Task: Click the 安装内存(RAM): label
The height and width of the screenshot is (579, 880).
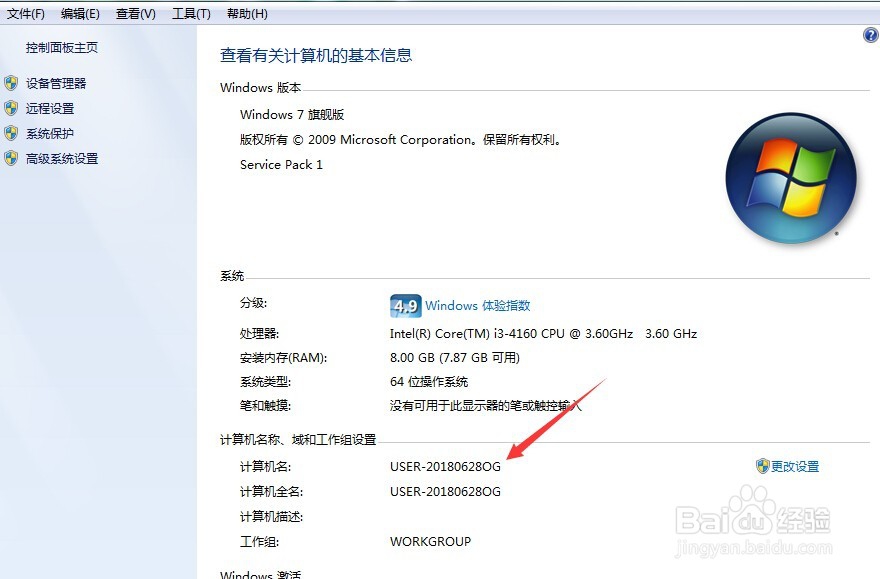Action: click(283, 358)
